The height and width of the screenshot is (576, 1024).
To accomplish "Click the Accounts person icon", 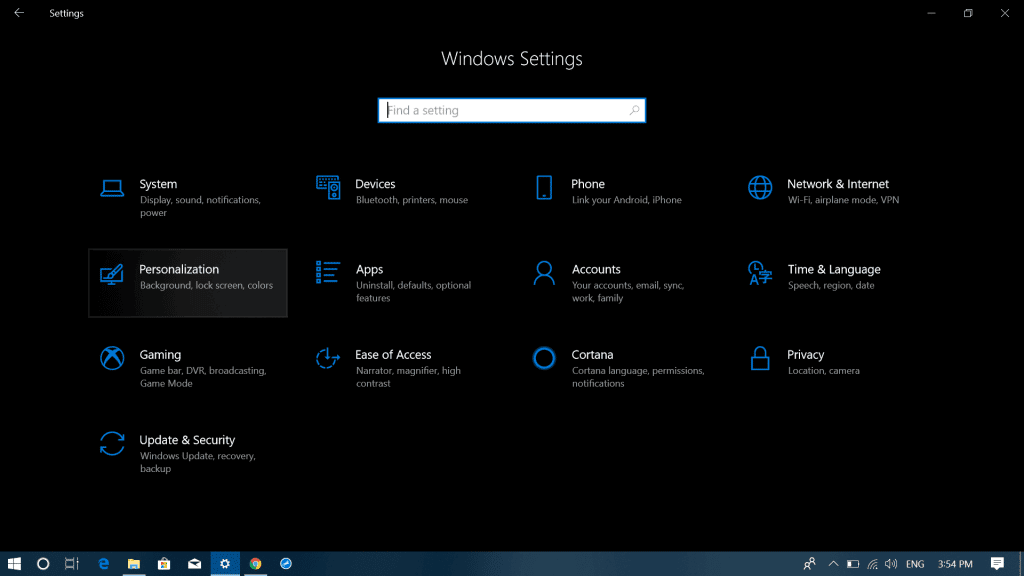I will pyautogui.click(x=544, y=273).
